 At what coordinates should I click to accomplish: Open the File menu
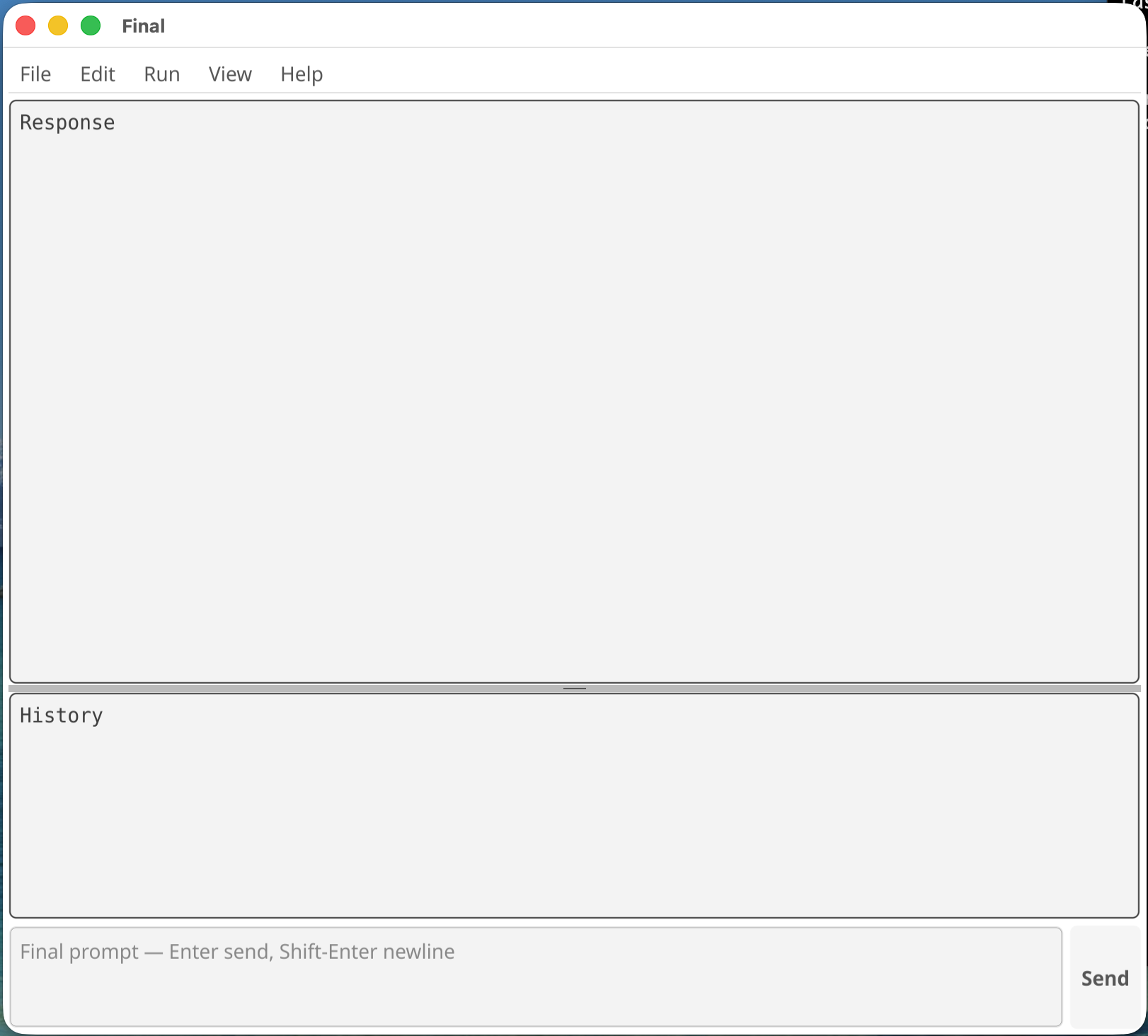coord(35,74)
